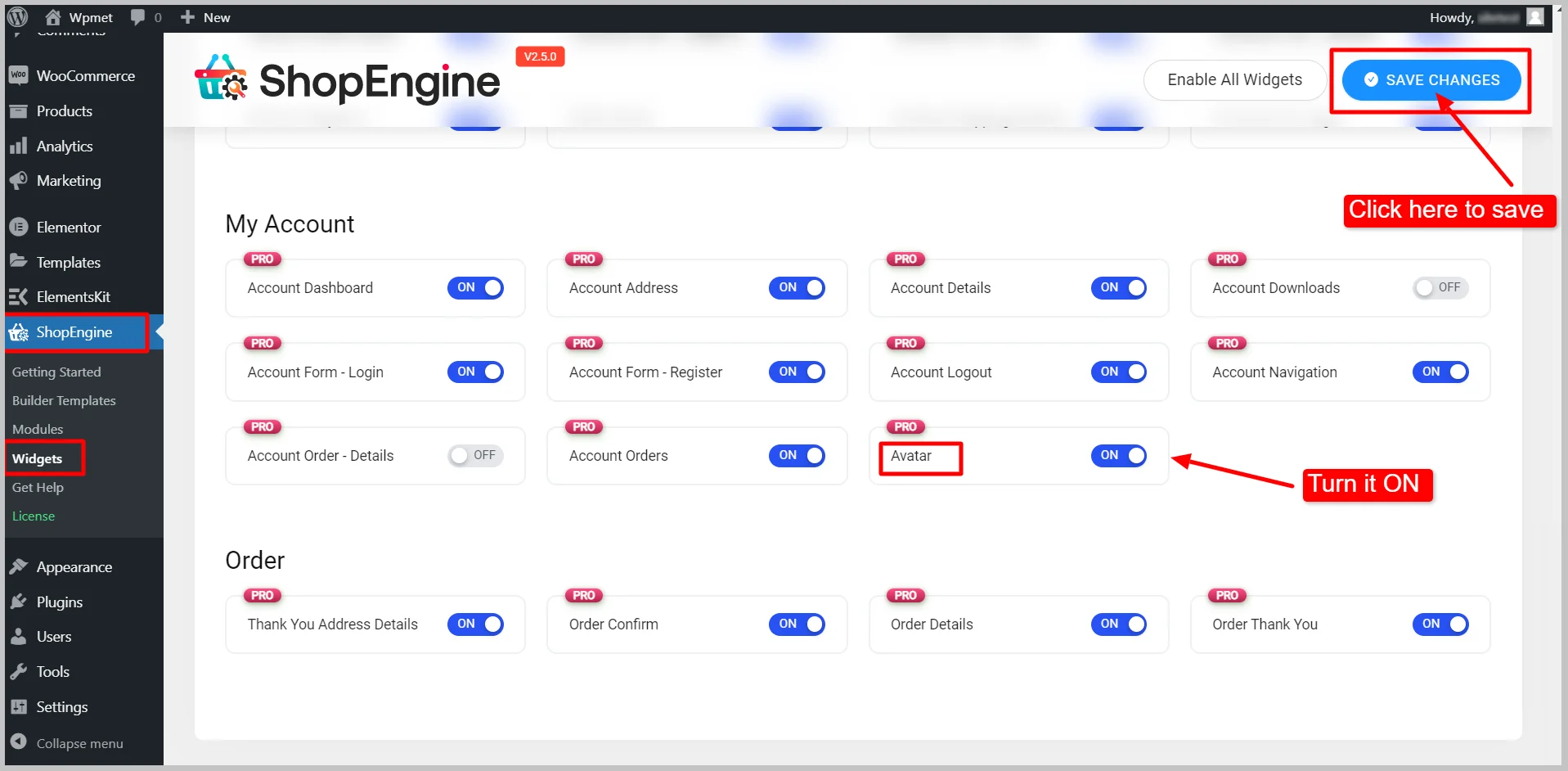The height and width of the screenshot is (771, 1568).
Task: Switch off the Account Navigation toggle
Action: pos(1440,372)
